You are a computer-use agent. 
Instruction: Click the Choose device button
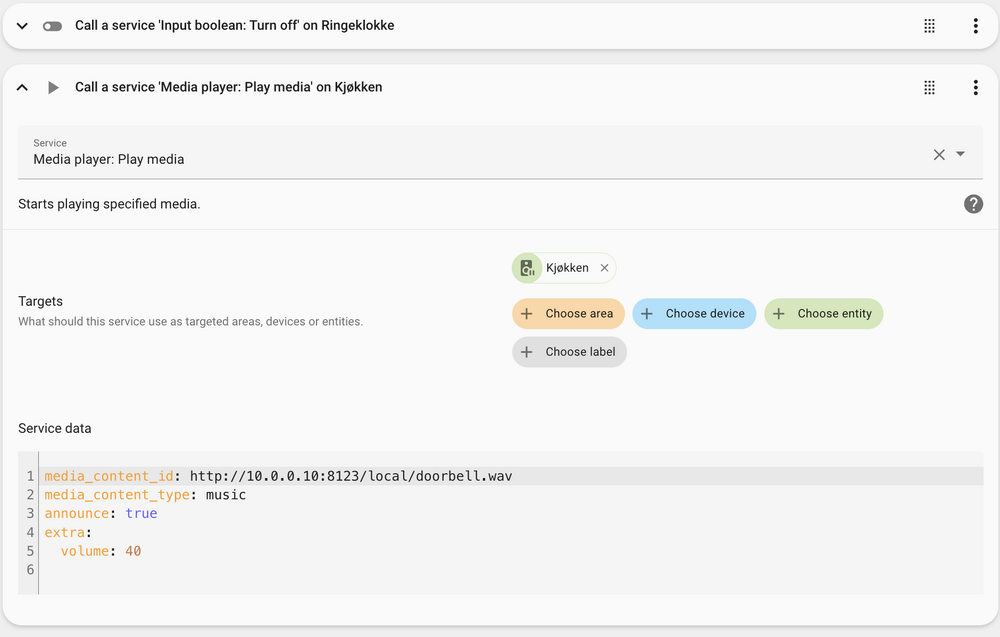pyautogui.click(x=694, y=314)
